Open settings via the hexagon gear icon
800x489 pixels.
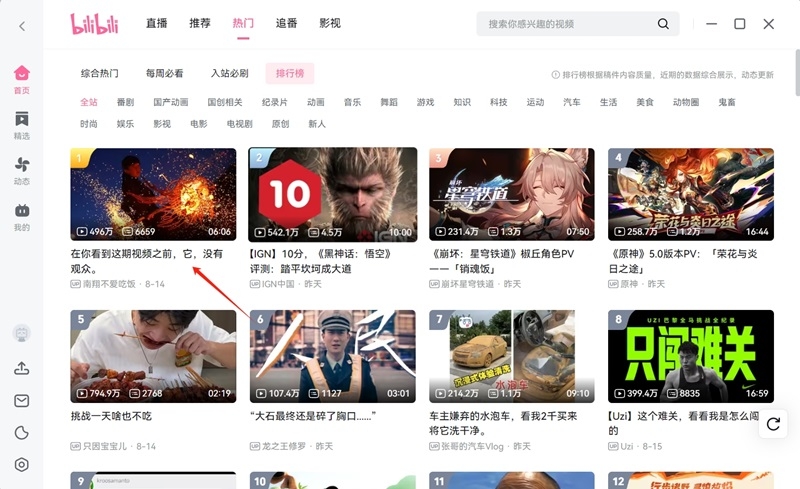pos(21,464)
